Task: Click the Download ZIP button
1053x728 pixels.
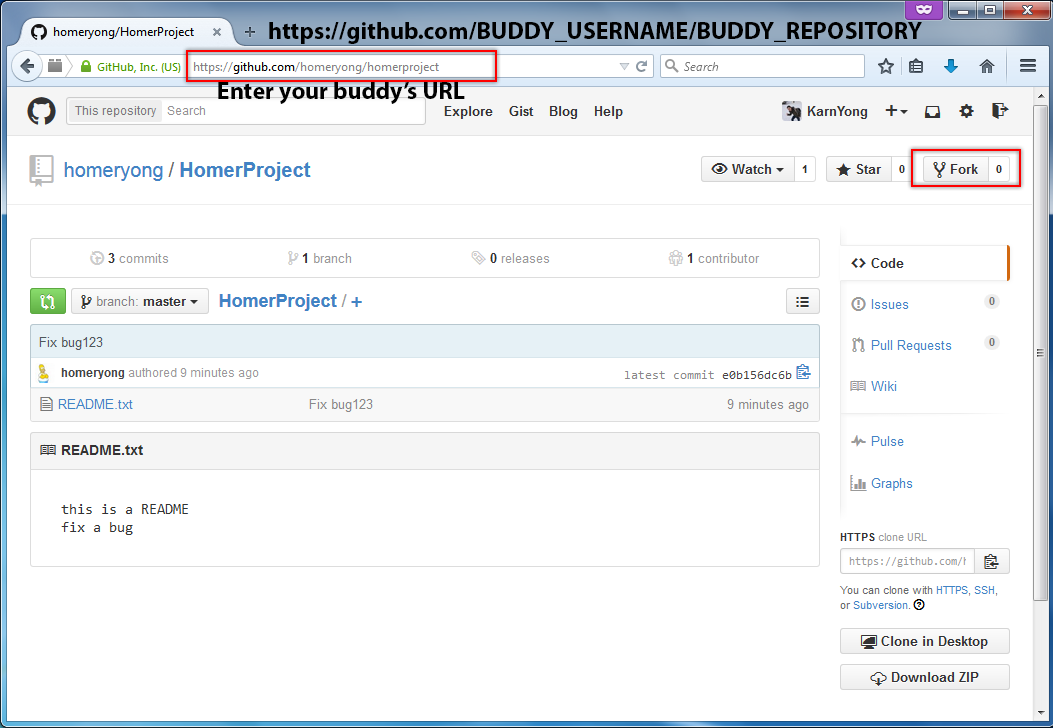Action: point(924,677)
